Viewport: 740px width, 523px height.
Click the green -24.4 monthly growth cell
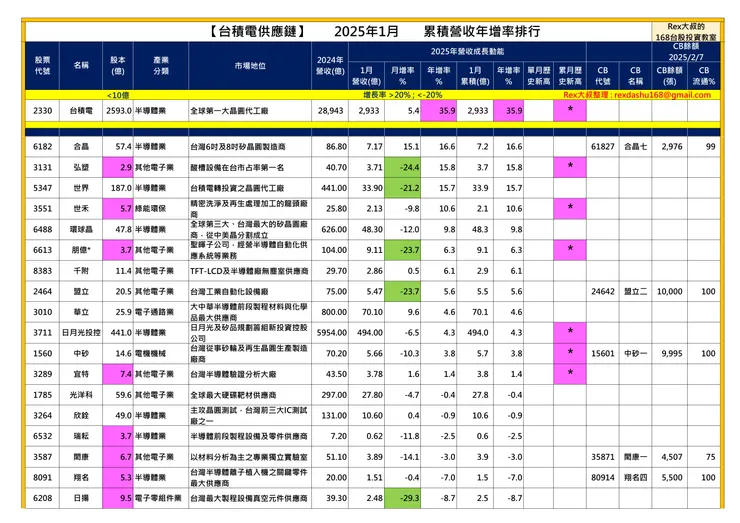pos(403,168)
